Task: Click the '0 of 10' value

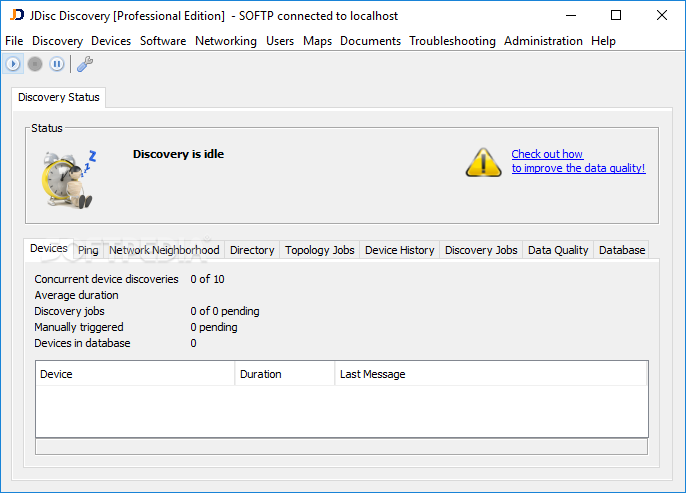Action: 207,279
